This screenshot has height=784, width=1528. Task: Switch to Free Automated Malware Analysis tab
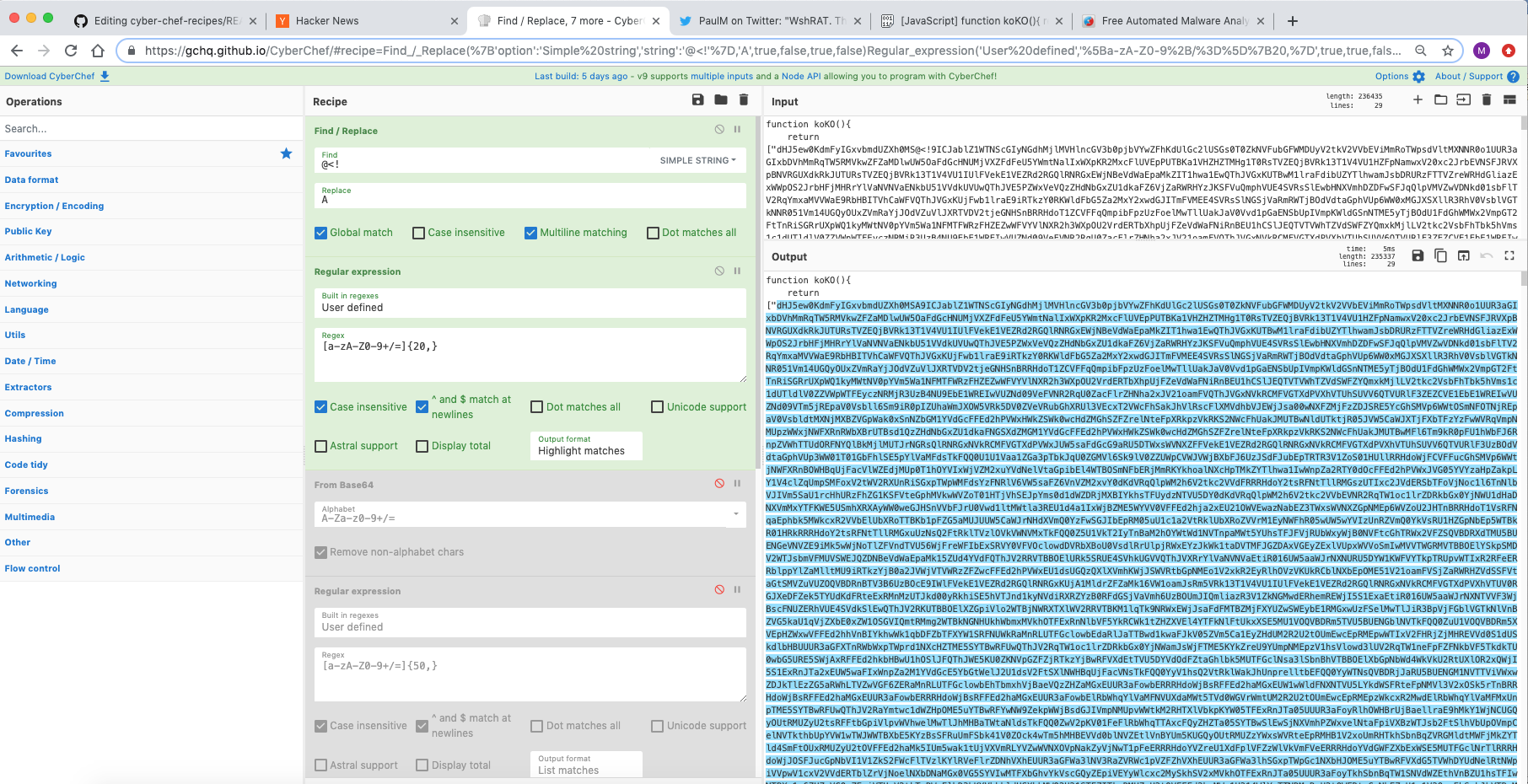pyautogui.click(x=1174, y=20)
